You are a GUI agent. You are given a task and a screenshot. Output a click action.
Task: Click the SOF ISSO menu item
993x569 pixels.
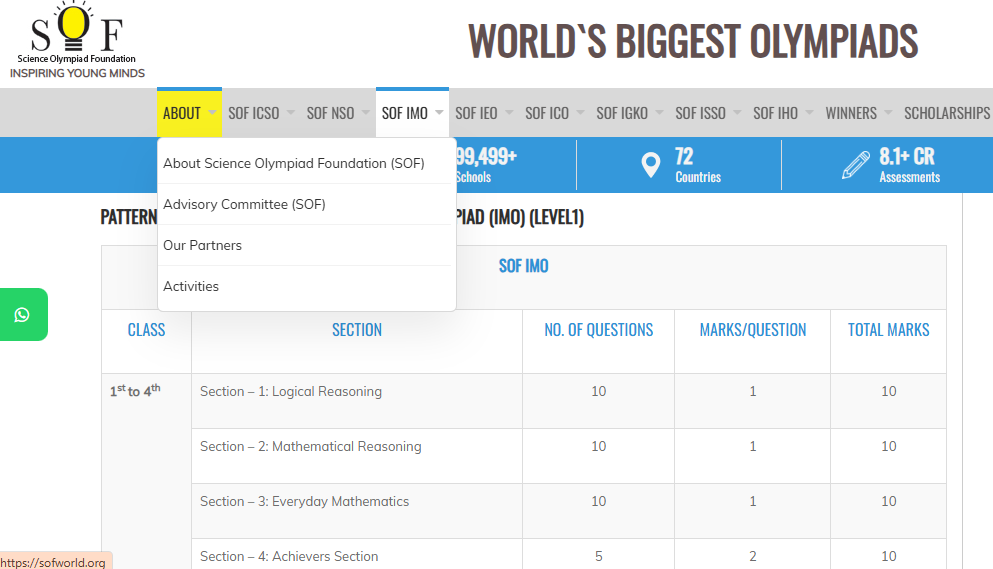[700, 113]
